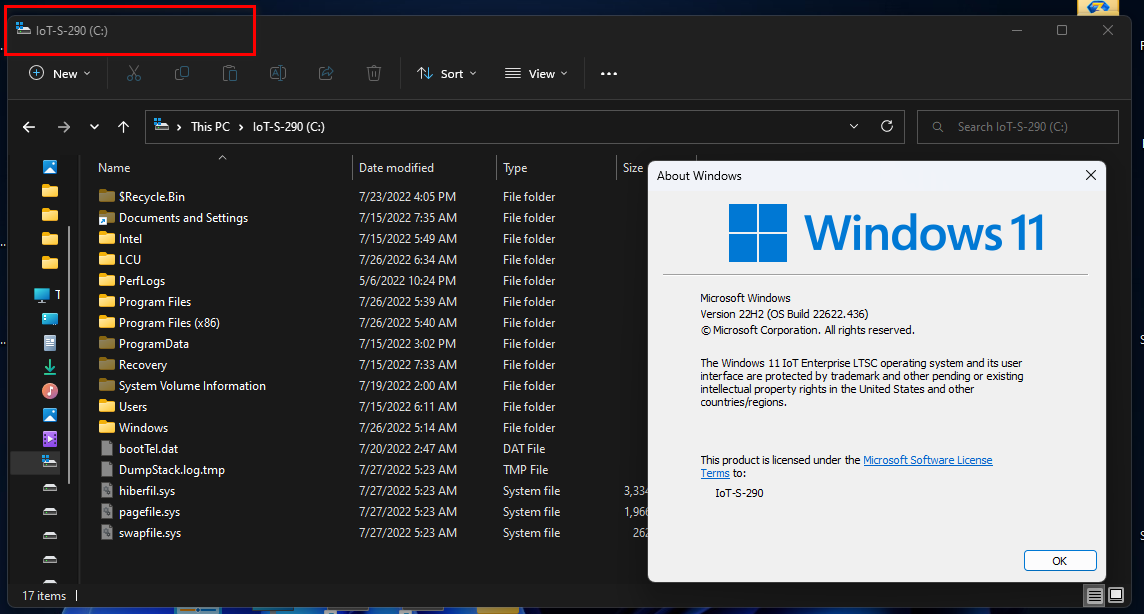Click the 17 items status bar text
This screenshot has height=614, width=1144.
(44, 596)
